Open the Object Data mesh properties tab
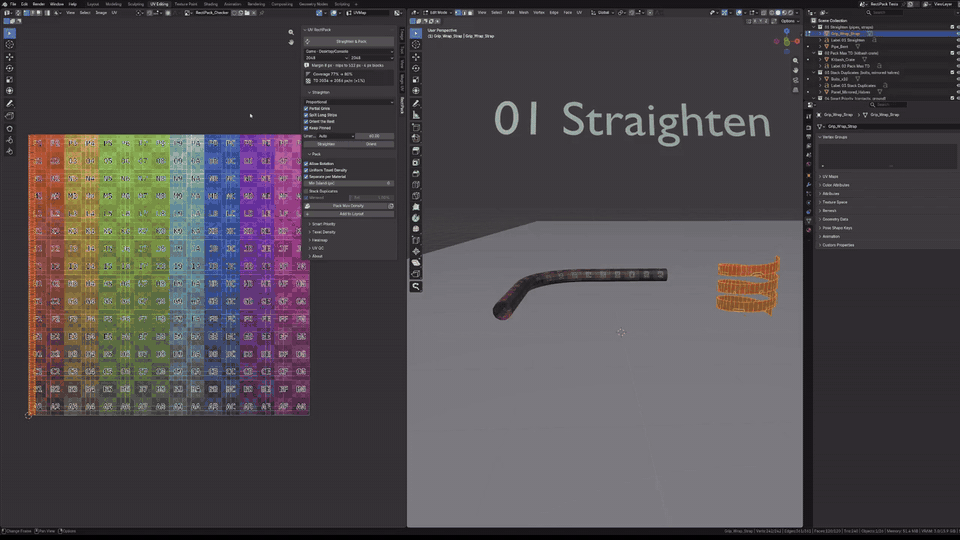Image resolution: width=960 pixels, height=540 pixels. [x=808, y=220]
